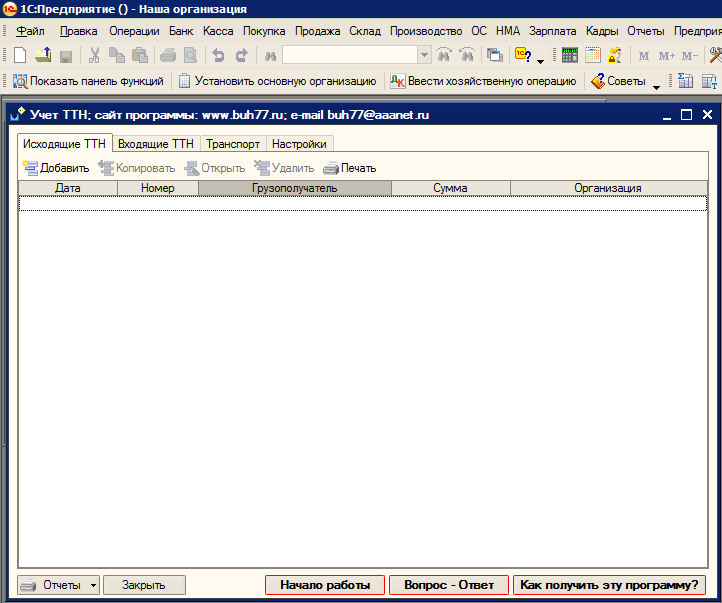Switch to the Входящие ТТН tab

tap(156, 144)
